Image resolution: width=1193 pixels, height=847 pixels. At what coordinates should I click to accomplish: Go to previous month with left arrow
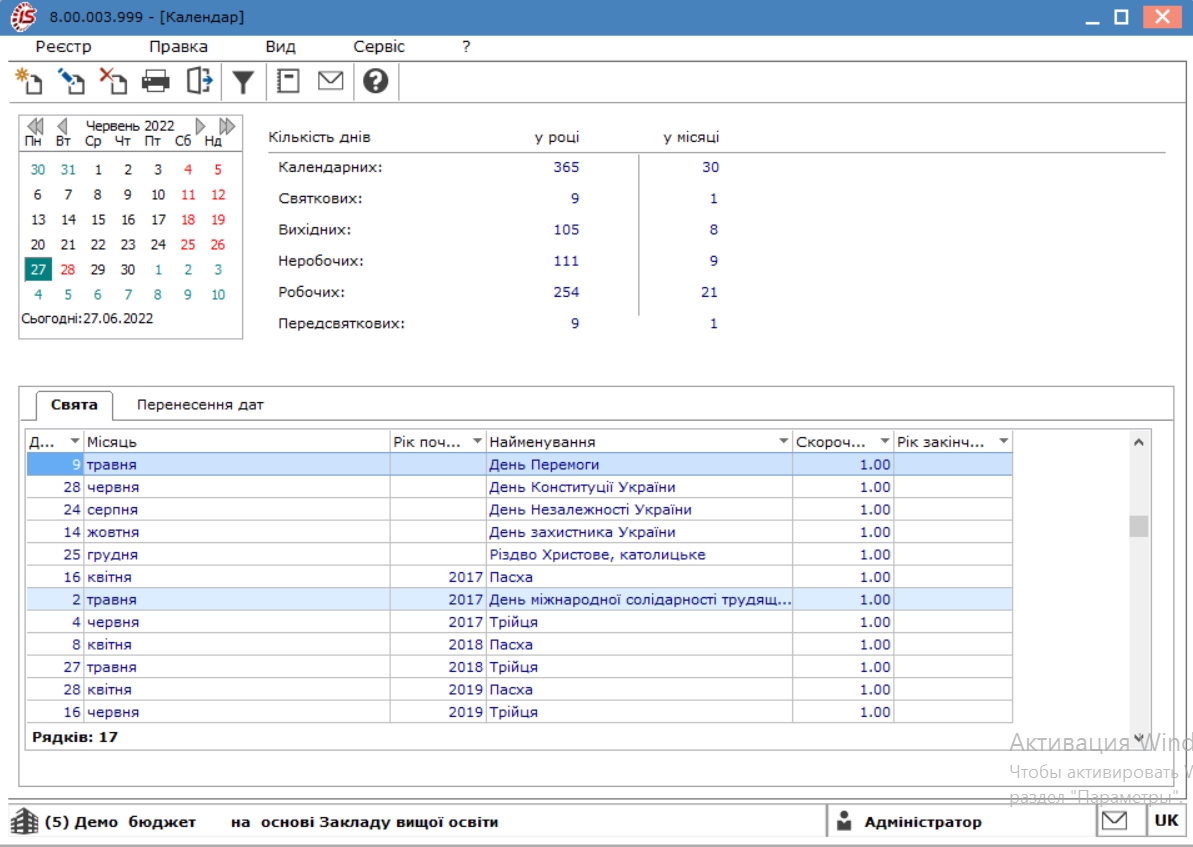point(62,126)
